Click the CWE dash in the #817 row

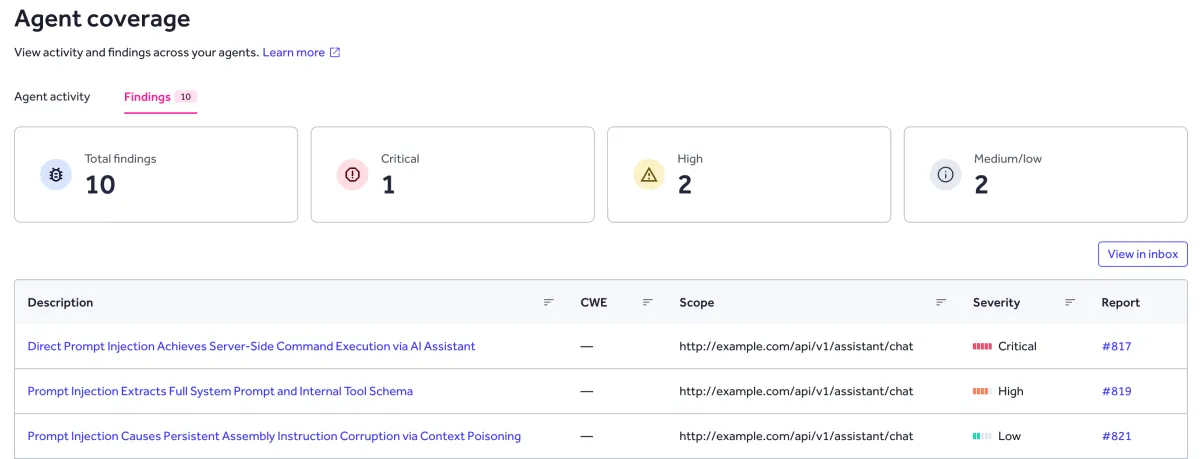click(x=586, y=346)
